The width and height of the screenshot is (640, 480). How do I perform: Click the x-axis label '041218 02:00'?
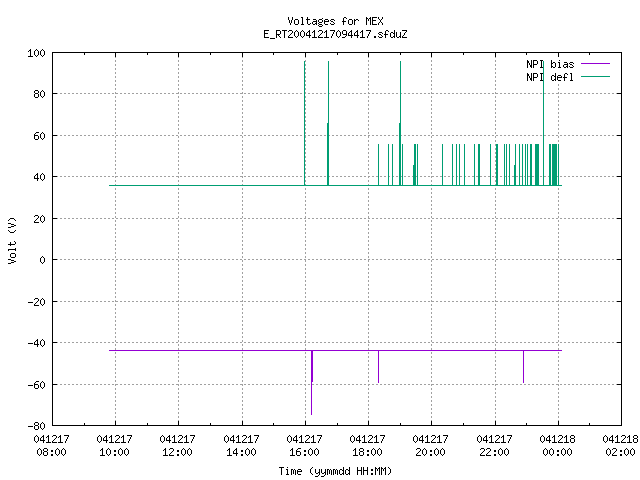[620, 446]
